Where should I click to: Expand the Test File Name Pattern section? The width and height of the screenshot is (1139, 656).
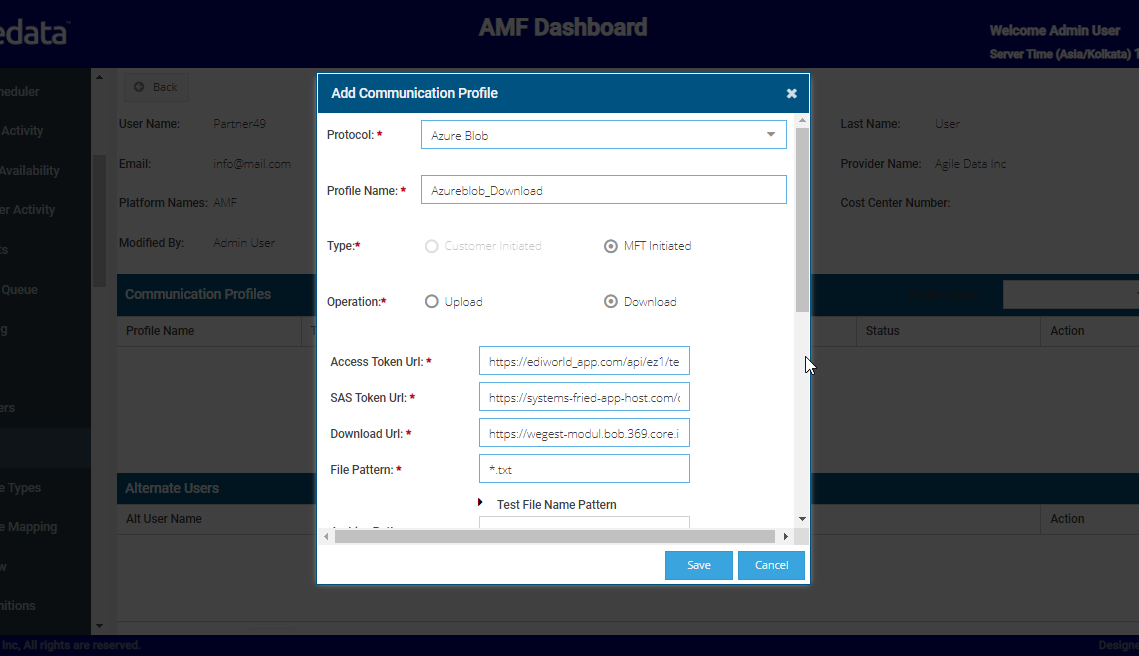pyautogui.click(x=480, y=503)
